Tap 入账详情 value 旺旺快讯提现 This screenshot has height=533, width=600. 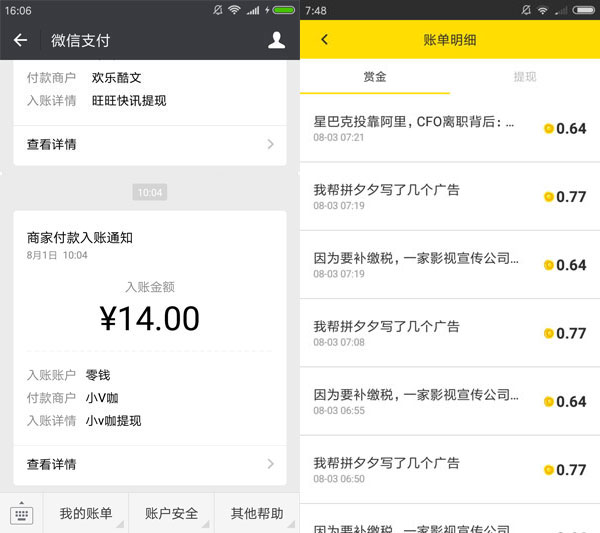coord(129,101)
